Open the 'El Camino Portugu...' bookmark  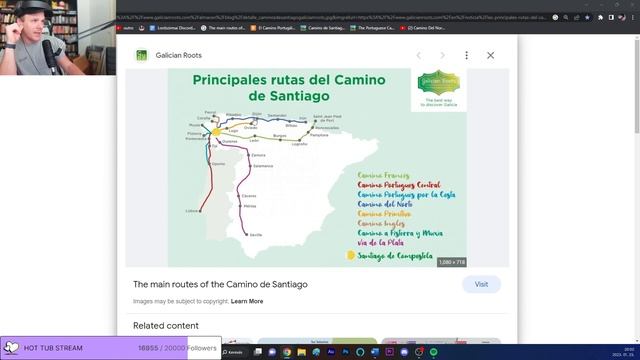[x=273, y=28]
